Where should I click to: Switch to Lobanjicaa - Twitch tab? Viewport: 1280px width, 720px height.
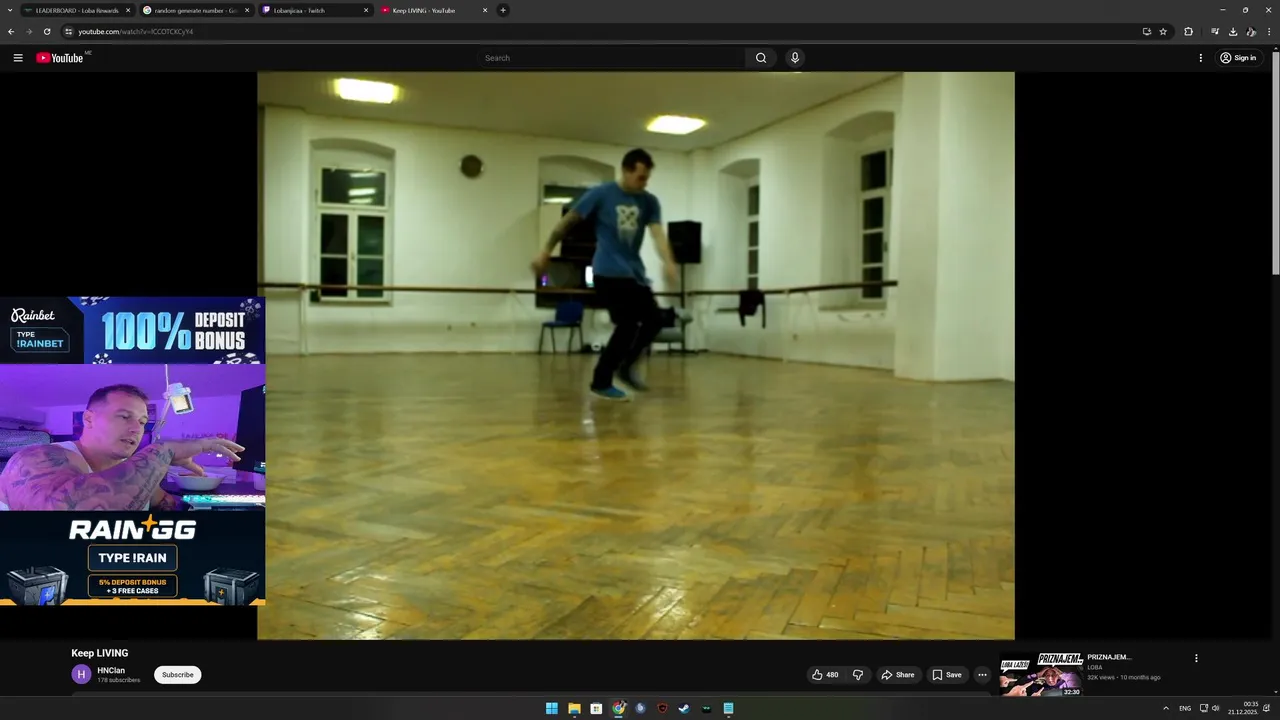click(314, 10)
